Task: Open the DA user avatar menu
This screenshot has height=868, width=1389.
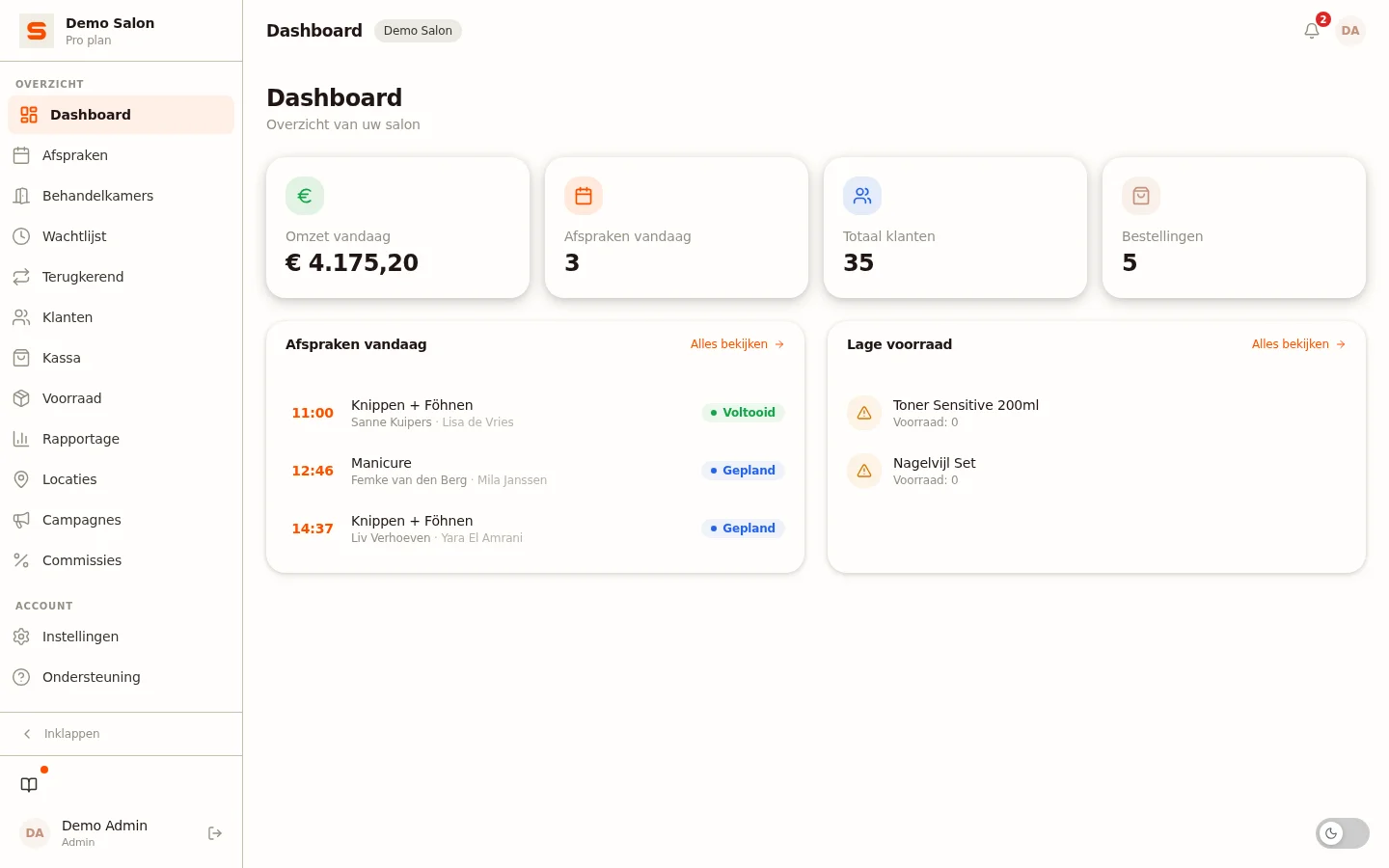Action: click(1350, 31)
